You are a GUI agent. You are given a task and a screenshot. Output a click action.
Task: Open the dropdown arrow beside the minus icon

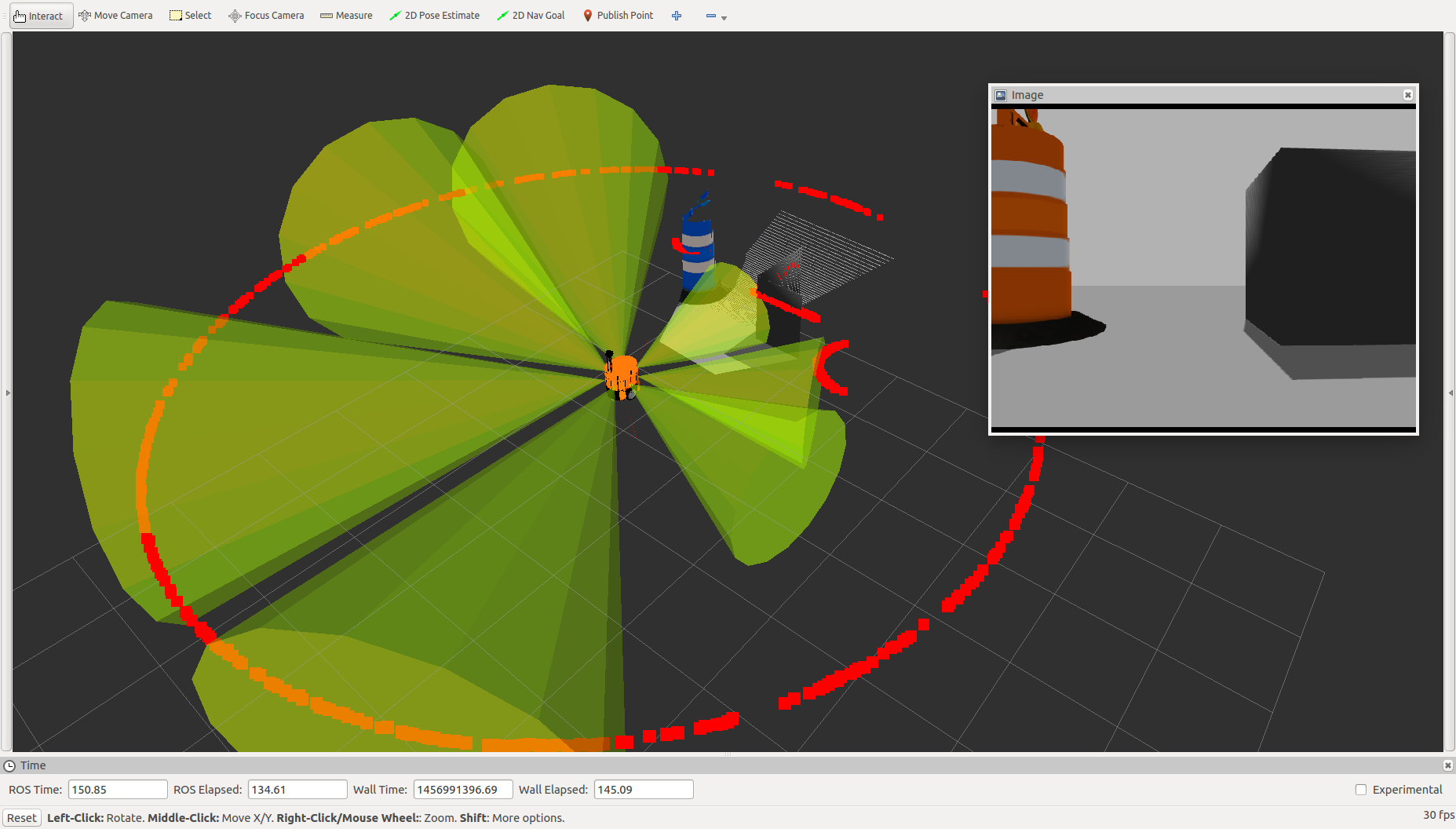724,18
